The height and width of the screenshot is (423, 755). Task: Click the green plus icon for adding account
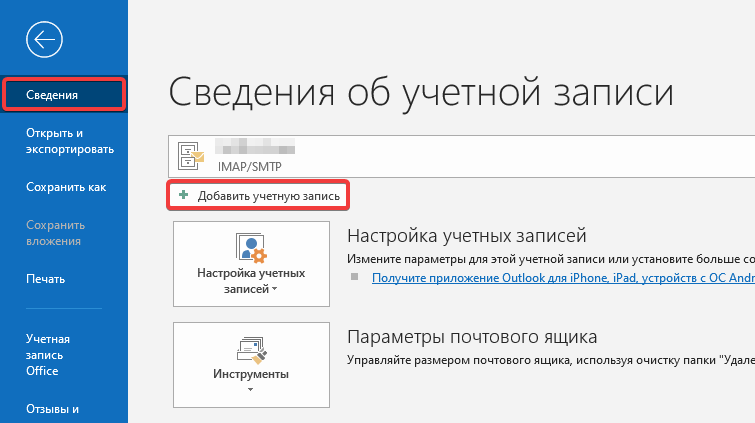tap(183, 196)
